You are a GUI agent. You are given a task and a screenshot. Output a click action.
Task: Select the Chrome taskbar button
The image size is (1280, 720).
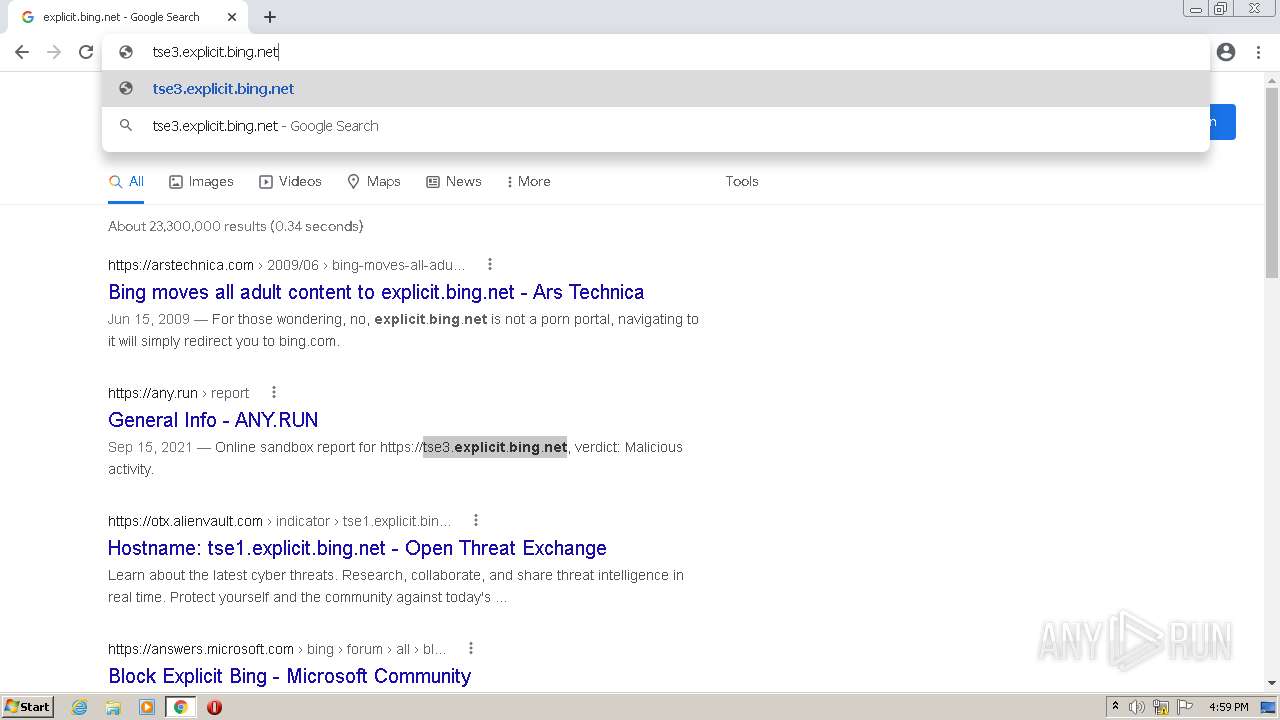(180, 707)
